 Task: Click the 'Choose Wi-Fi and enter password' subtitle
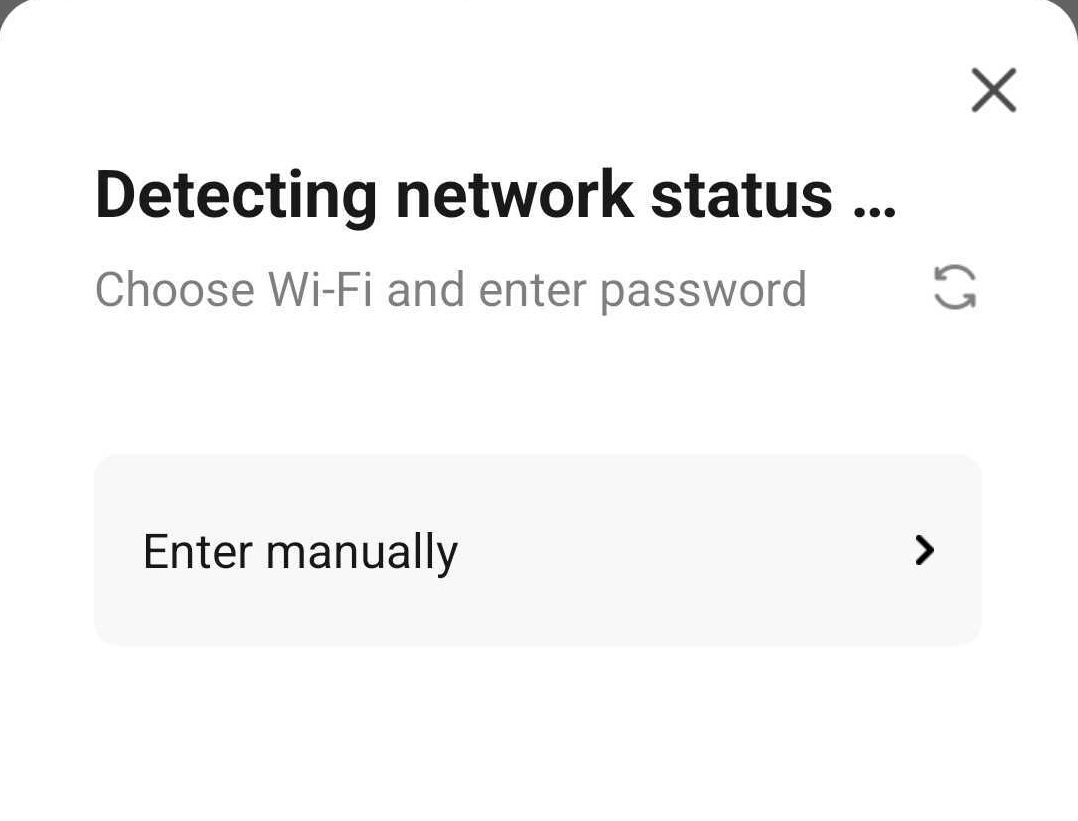tap(450, 290)
